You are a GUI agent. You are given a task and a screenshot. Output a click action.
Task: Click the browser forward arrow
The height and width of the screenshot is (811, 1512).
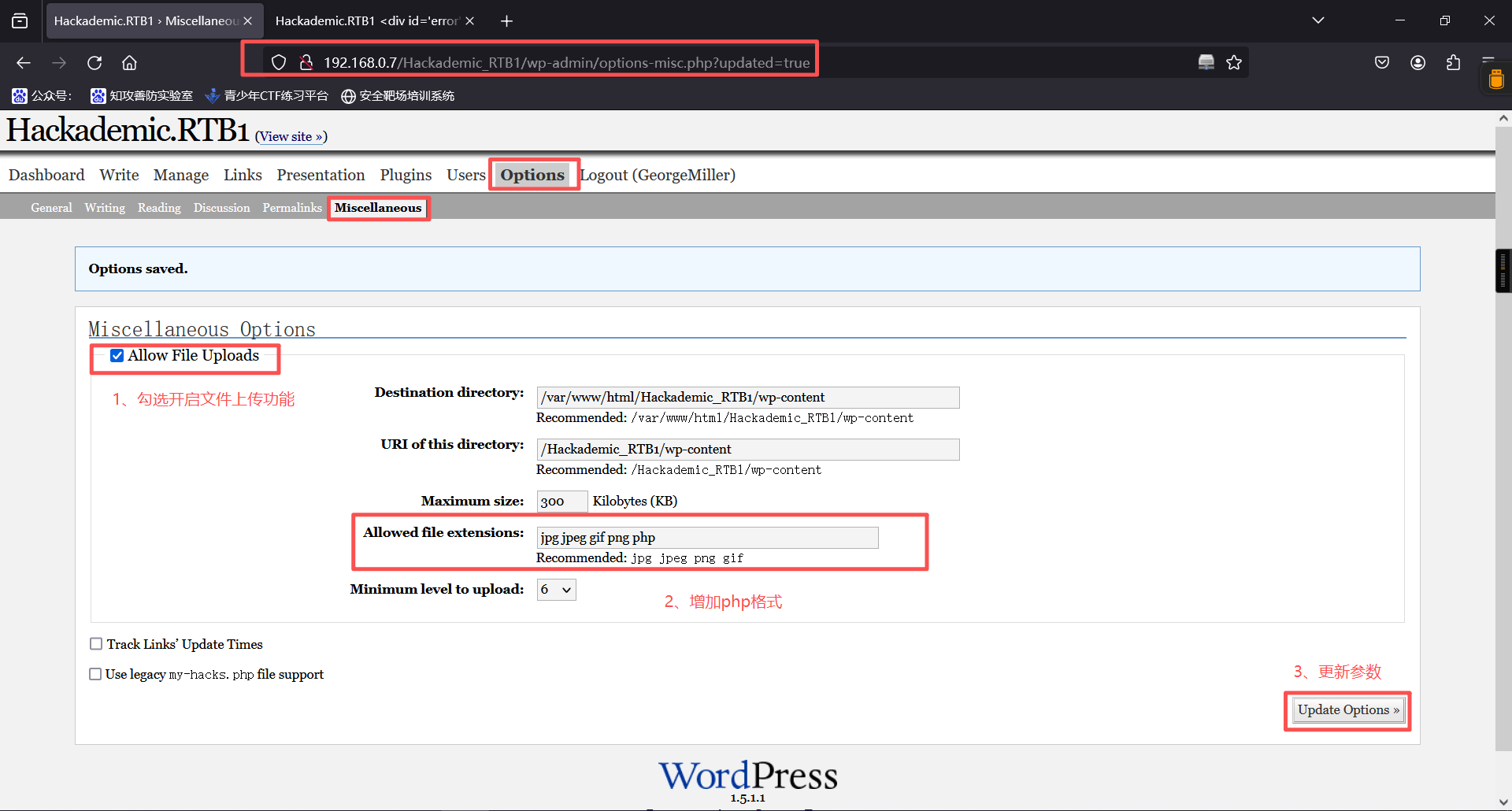click(x=59, y=63)
